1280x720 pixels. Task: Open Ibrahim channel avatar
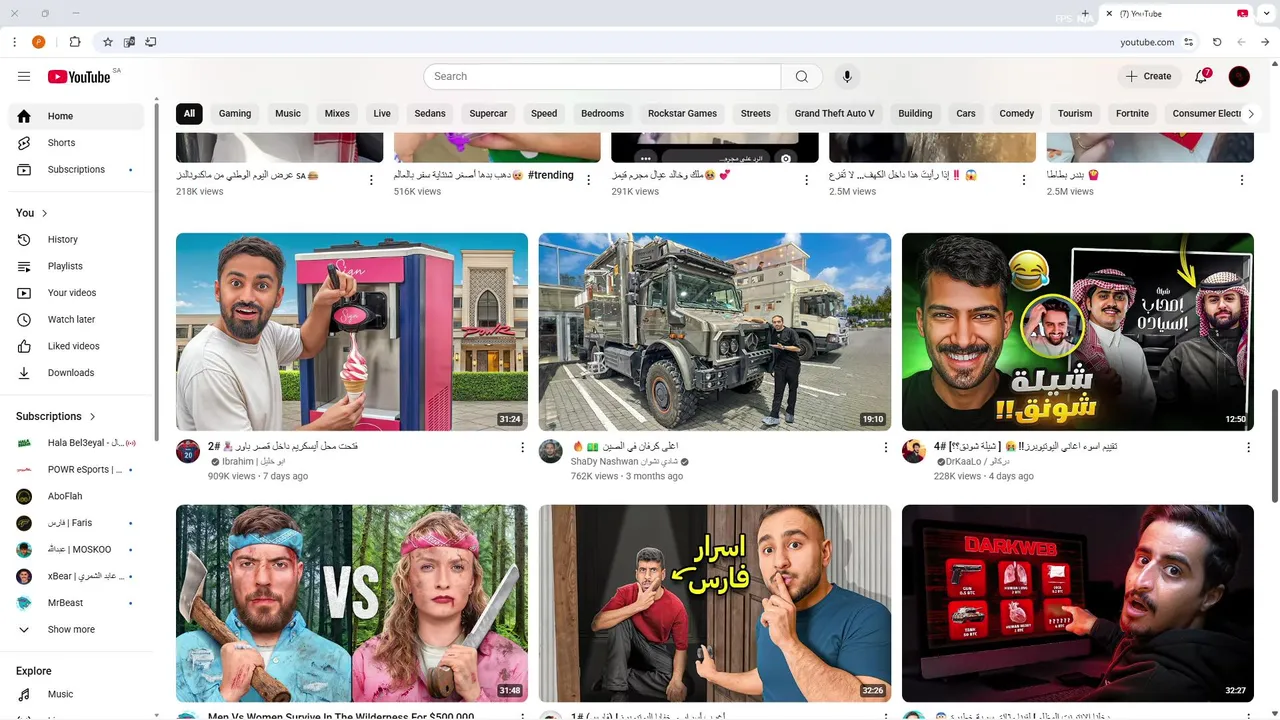[188, 451]
